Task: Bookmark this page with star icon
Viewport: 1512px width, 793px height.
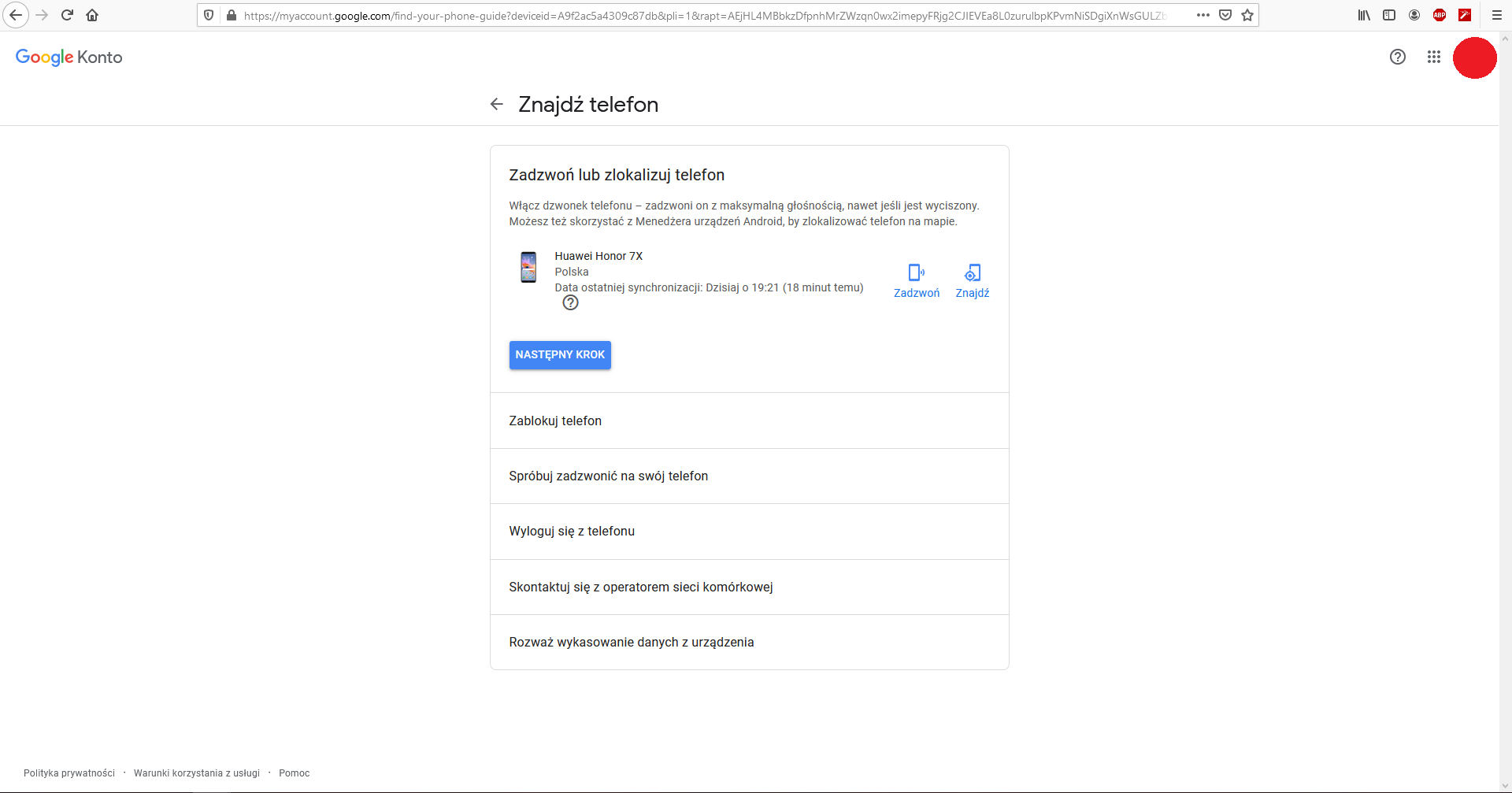Action: click(x=1247, y=15)
